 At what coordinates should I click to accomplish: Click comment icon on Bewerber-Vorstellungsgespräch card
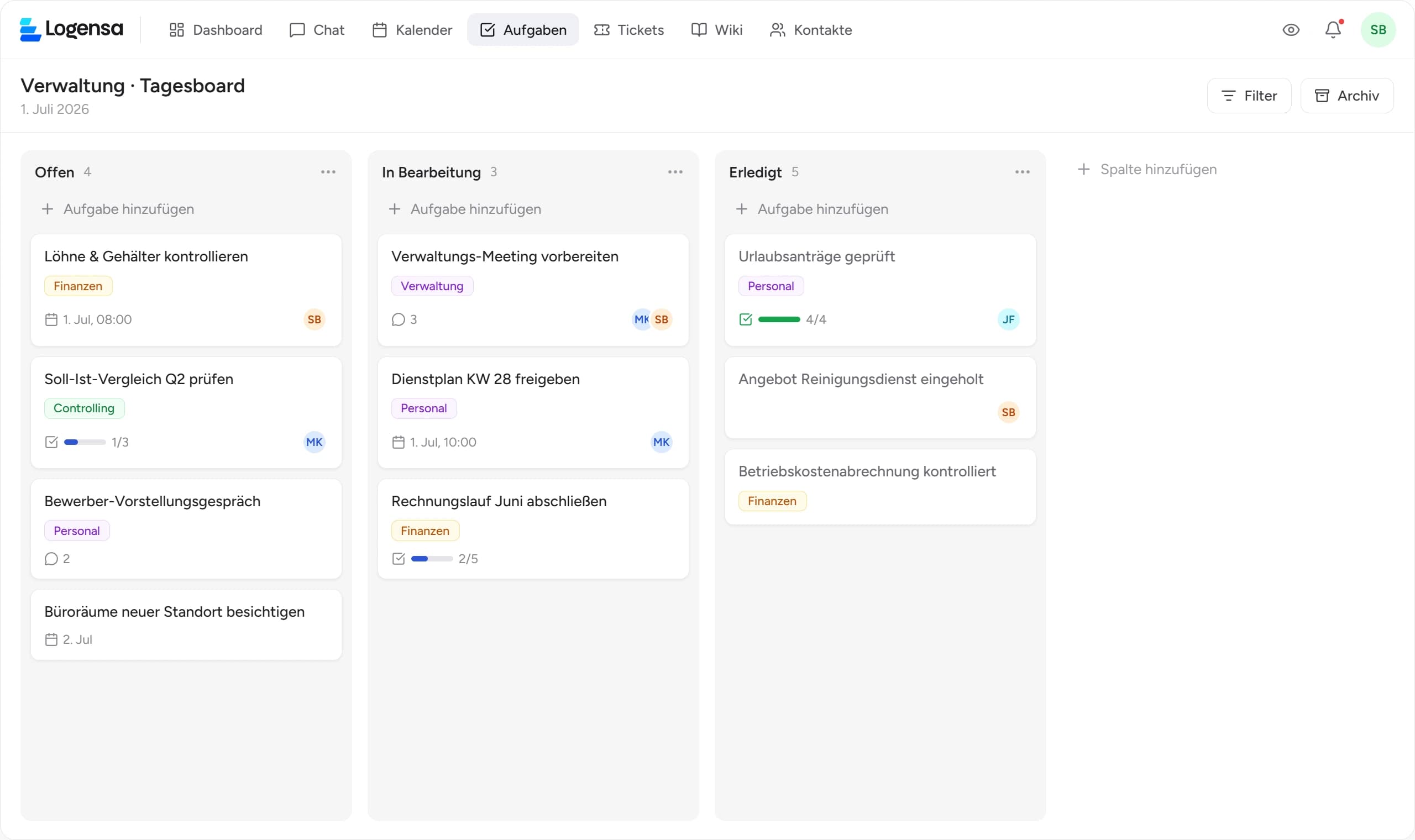pyautogui.click(x=51, y=559)
